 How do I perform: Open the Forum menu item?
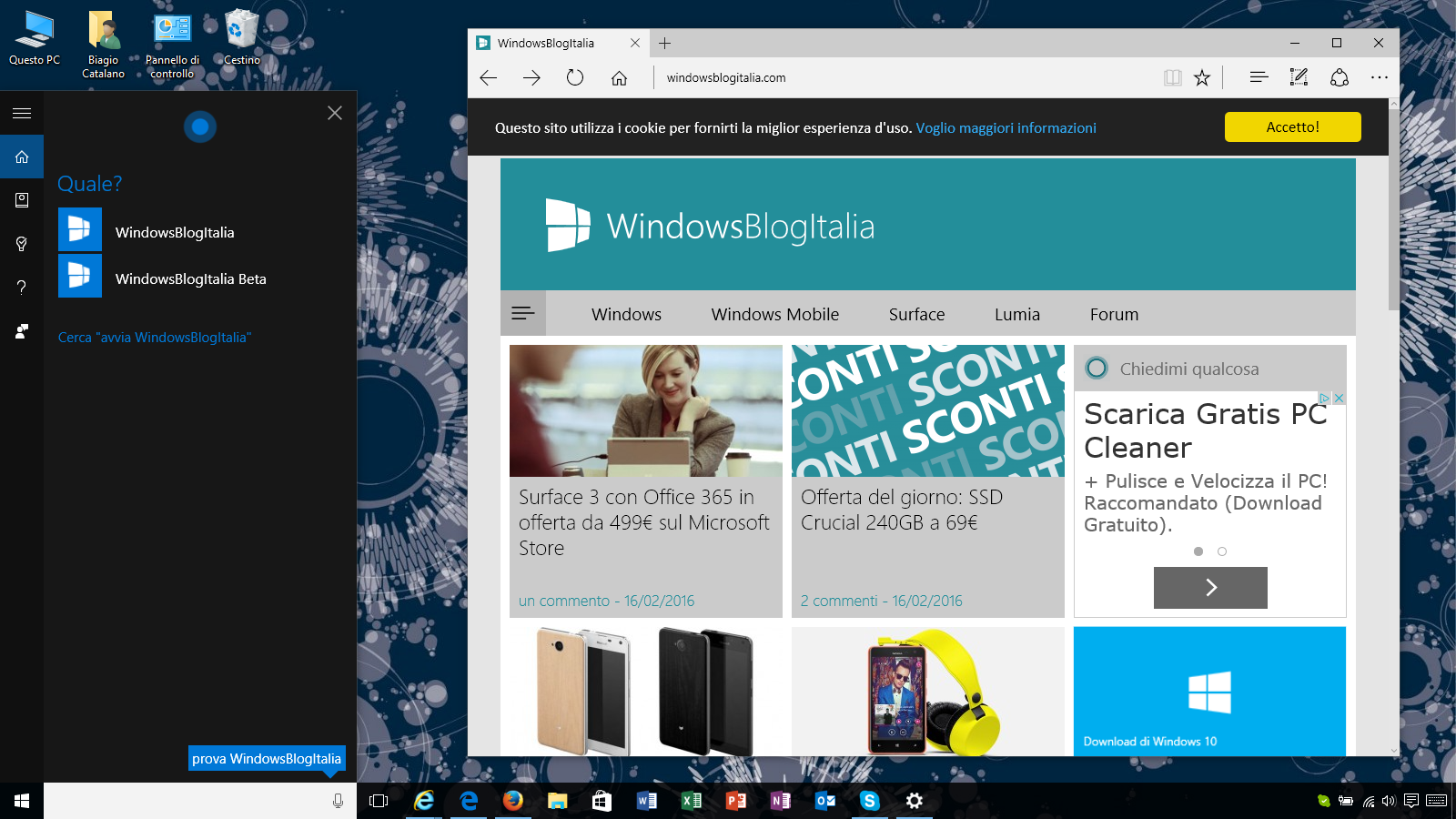click(x=1114, y=314)
